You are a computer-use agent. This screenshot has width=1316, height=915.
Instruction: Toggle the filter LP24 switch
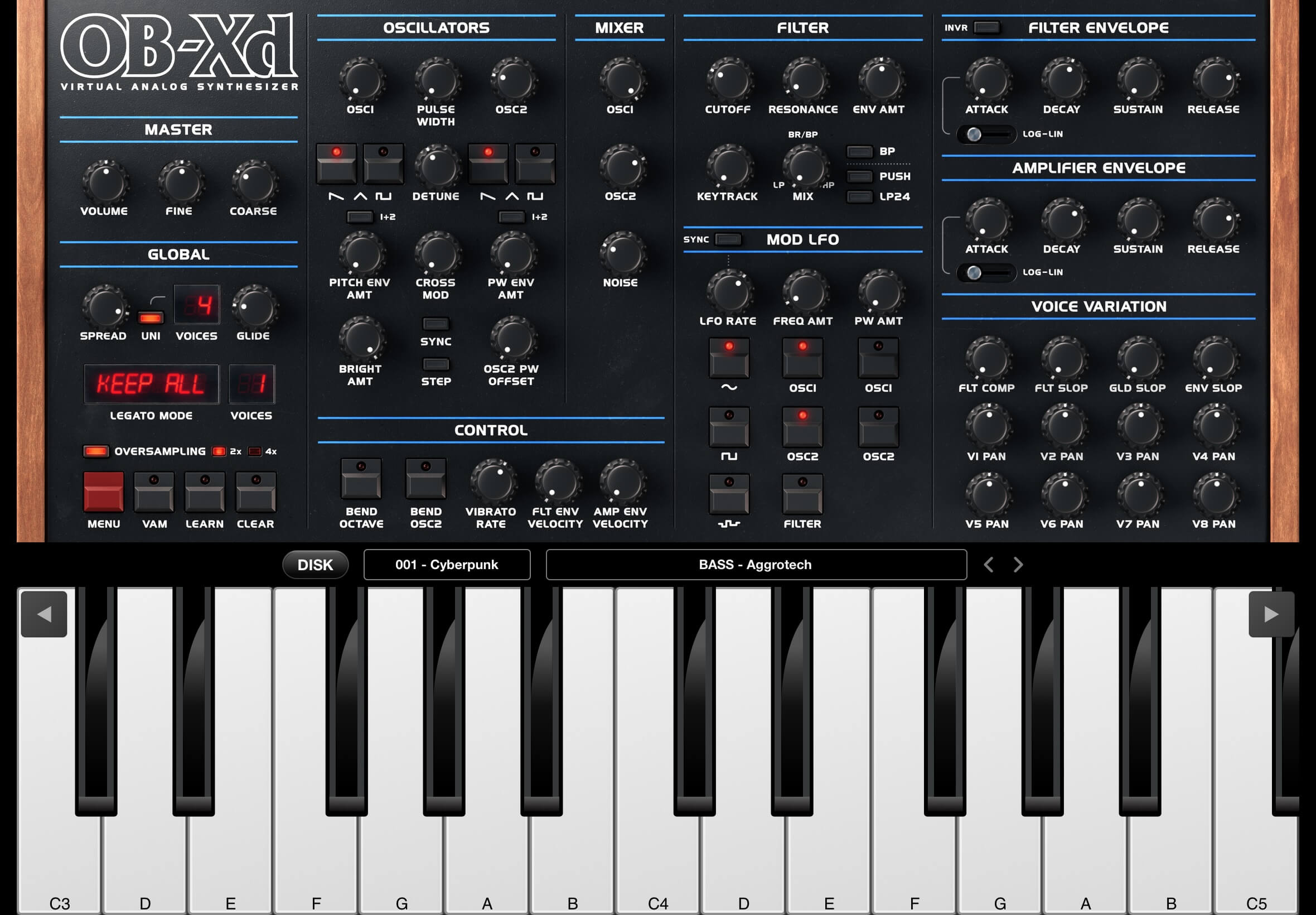click(859, 196)
